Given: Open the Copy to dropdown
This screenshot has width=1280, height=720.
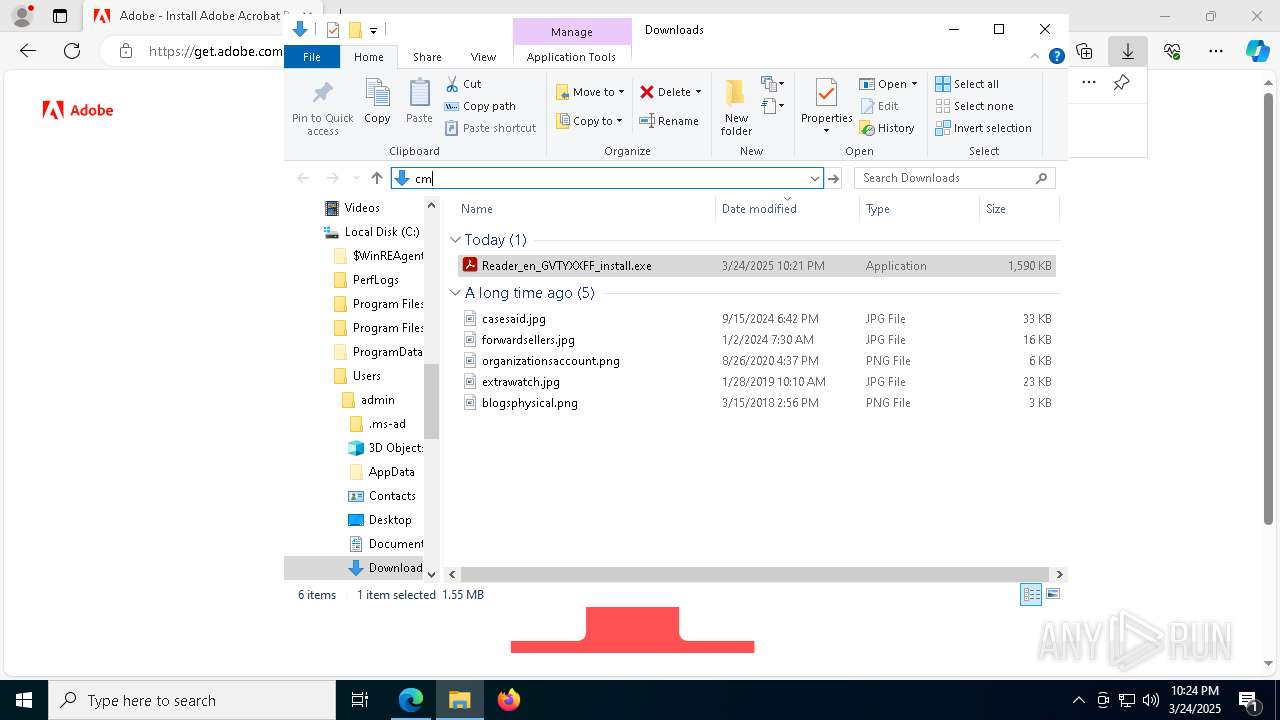Looking at the screenshot, I should tap(589, 121).
